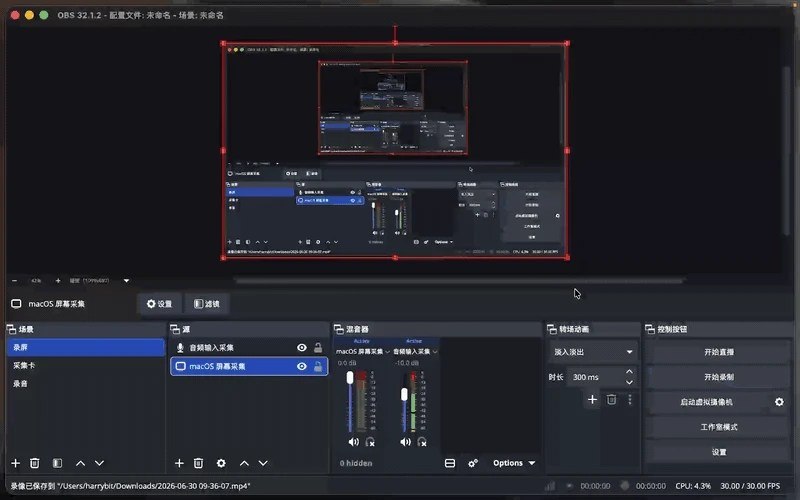800x500 pixels.
Task: Click the preview horizontal scrollbar
Action: tap(459, 280)
